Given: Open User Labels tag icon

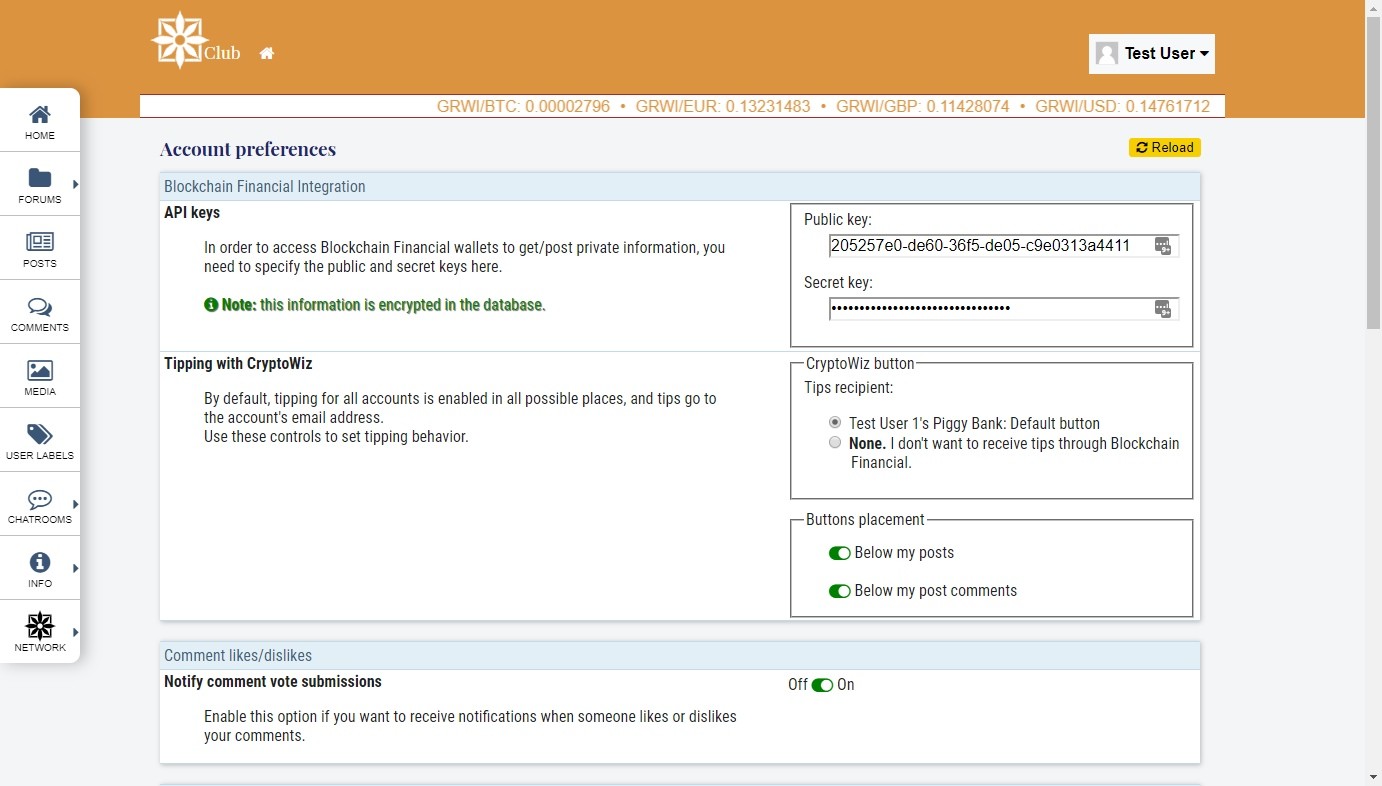Looking at the screenshot, I should click(40, 441).
